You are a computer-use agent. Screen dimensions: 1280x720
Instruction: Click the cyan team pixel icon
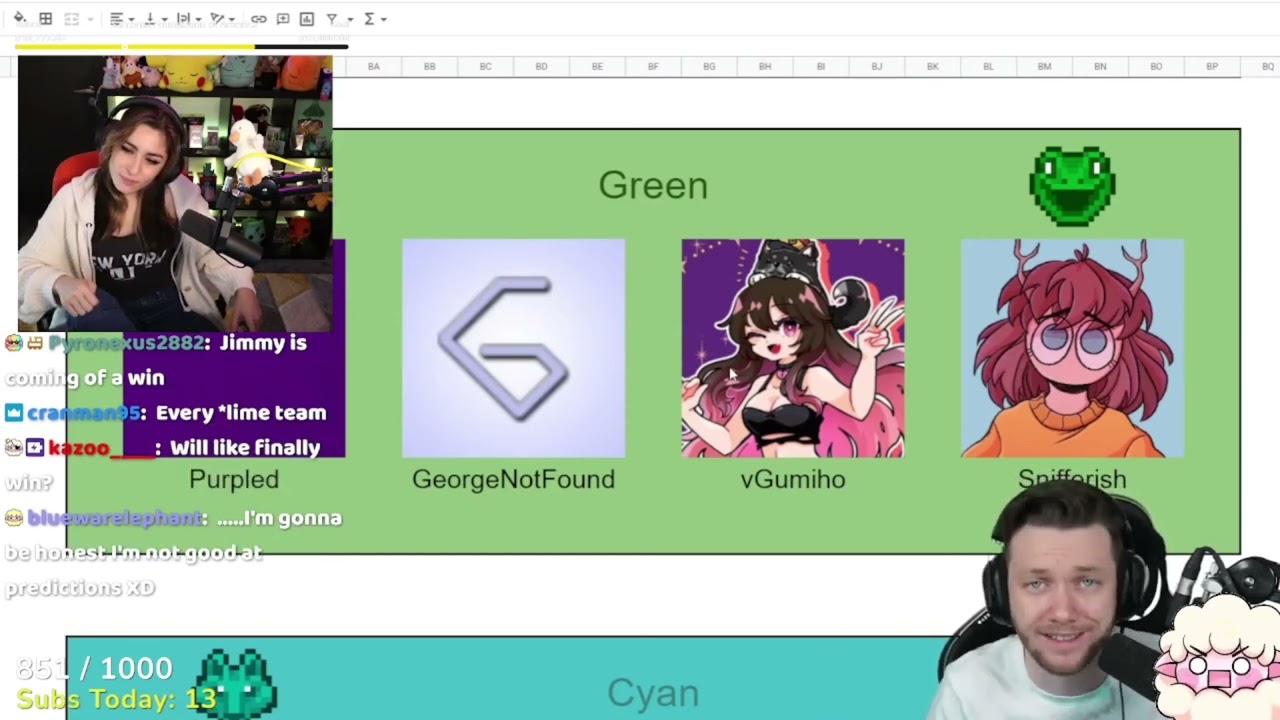[236, 683]
